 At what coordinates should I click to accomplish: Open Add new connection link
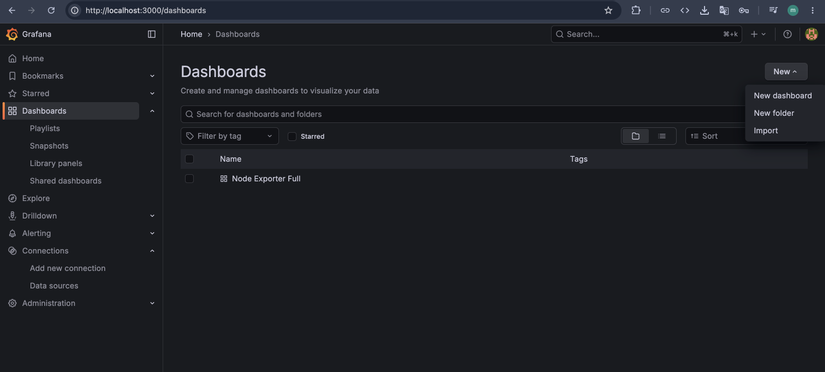coord(67,268)
